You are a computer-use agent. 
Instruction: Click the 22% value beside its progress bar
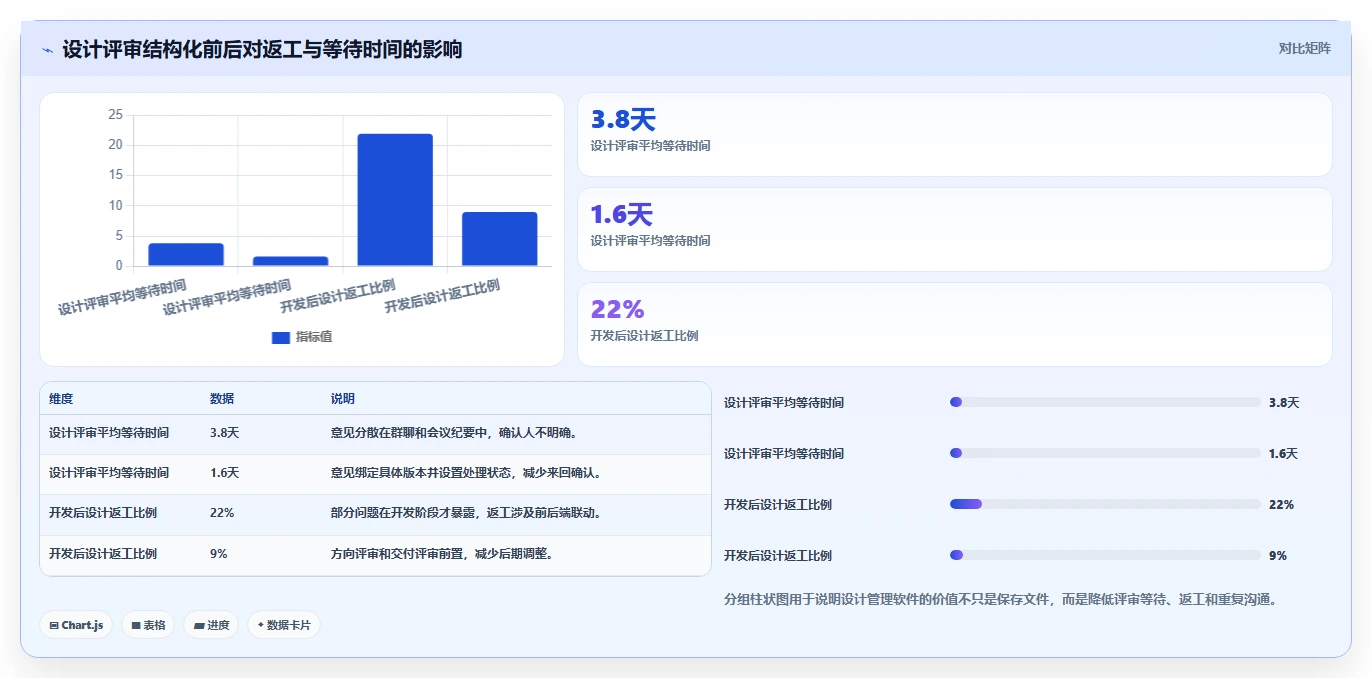point(1281,505)
